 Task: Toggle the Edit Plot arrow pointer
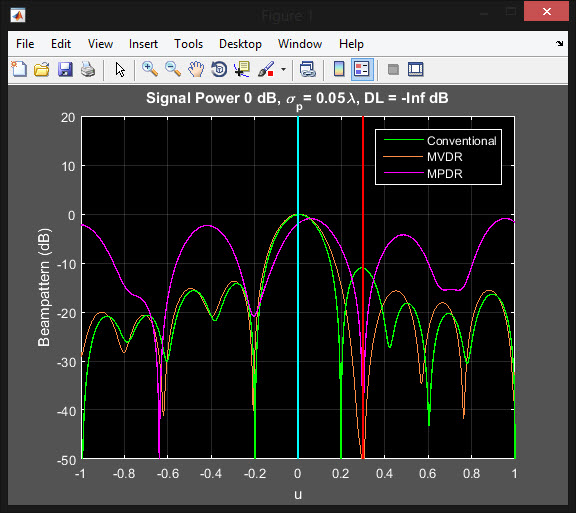(120, 69)
